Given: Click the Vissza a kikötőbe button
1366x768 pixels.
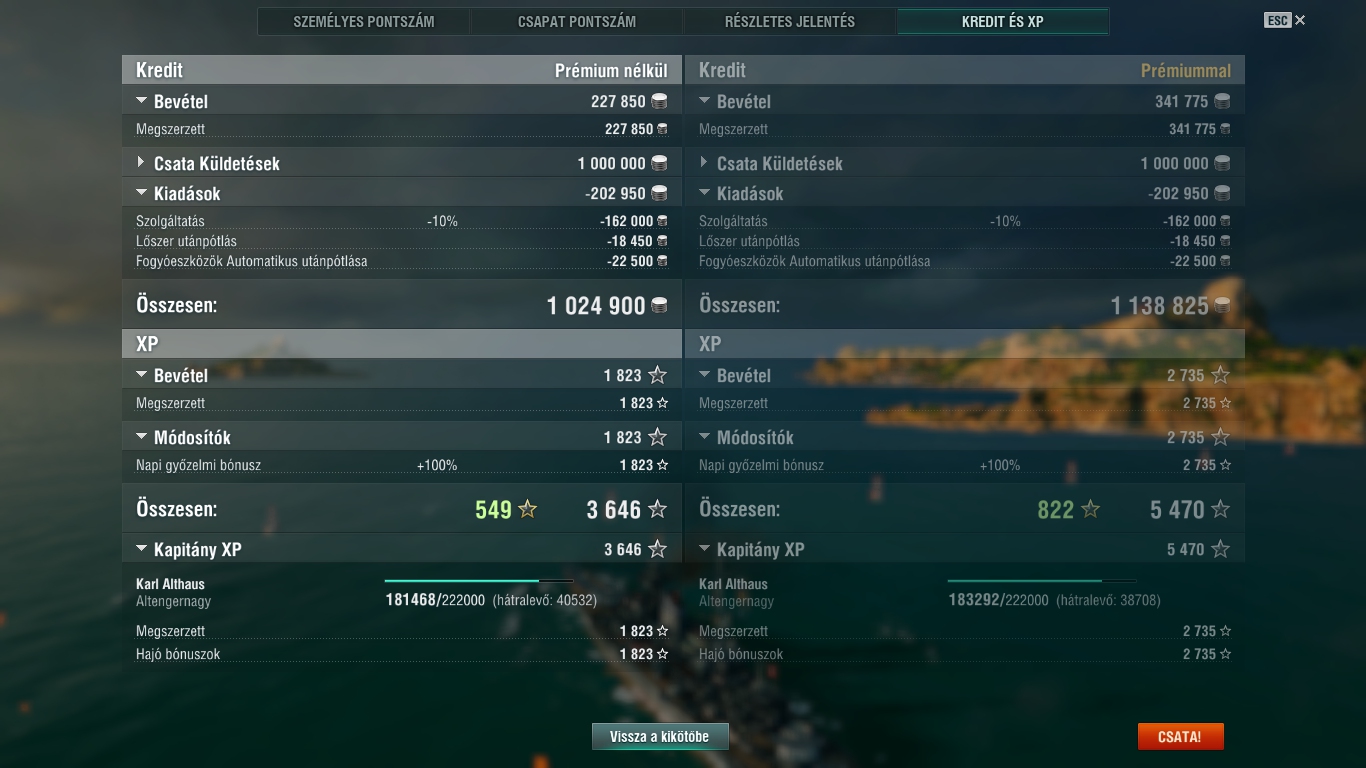Looking at the screenshot, I should point(660,737).
